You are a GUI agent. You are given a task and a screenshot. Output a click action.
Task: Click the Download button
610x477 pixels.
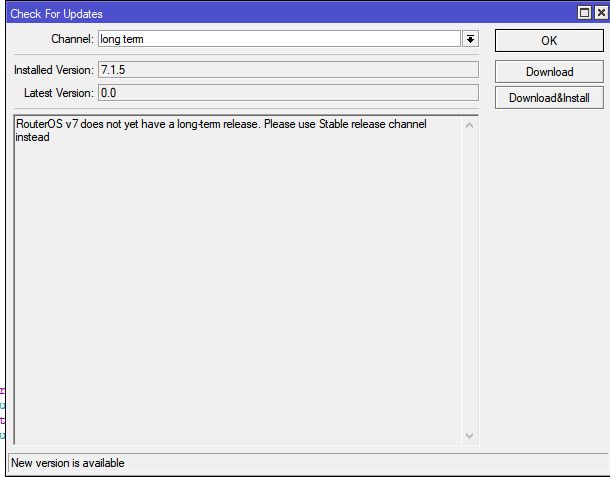click(x=549, y=72)
